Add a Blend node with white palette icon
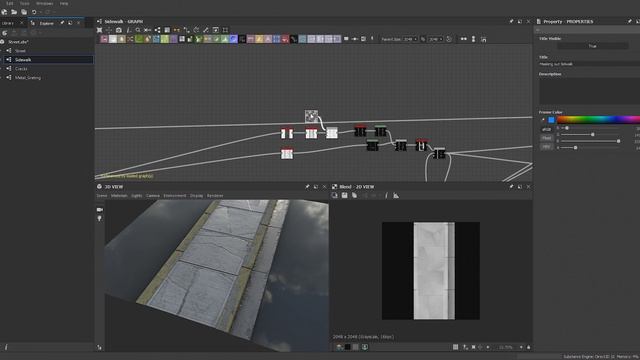This screenshot has height=360, width=640. 113,39
